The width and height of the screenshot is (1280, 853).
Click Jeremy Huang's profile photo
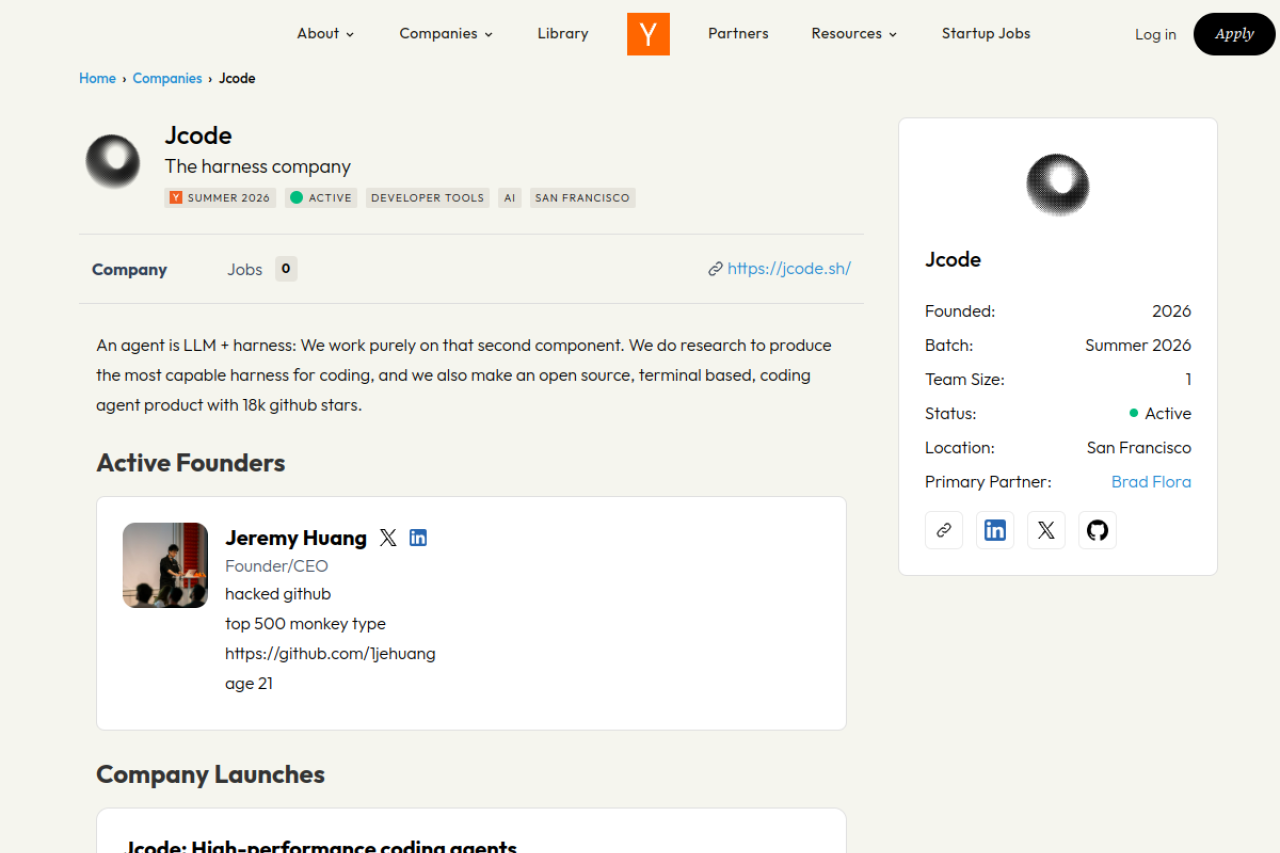click(165, 565)
